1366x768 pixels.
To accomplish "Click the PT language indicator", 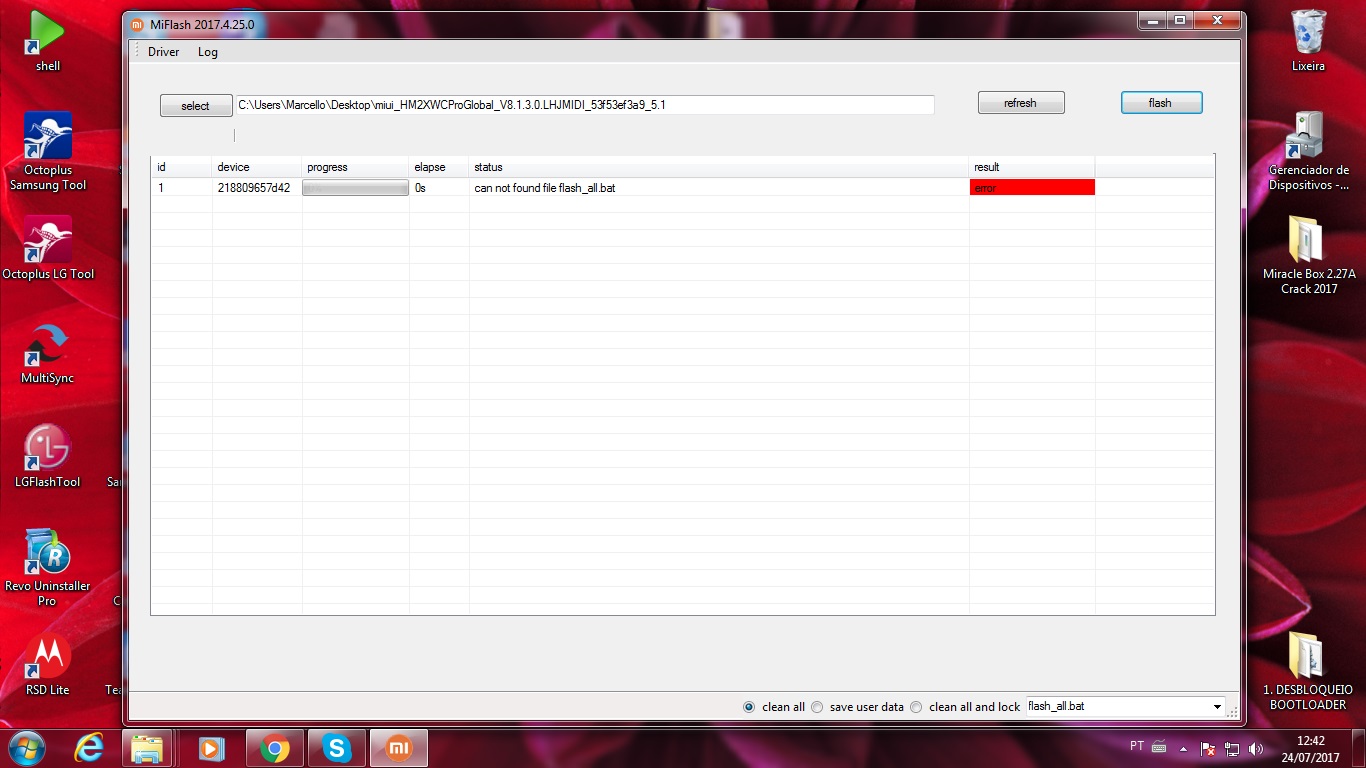I will tap(1137, 746).
